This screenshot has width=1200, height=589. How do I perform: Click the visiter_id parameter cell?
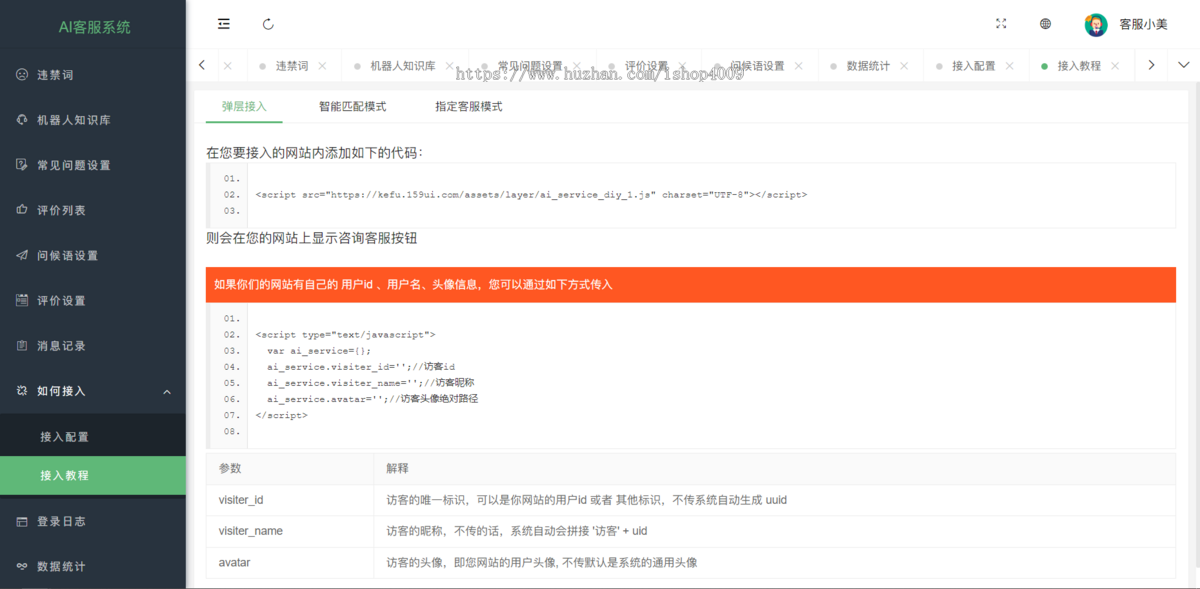290,499
